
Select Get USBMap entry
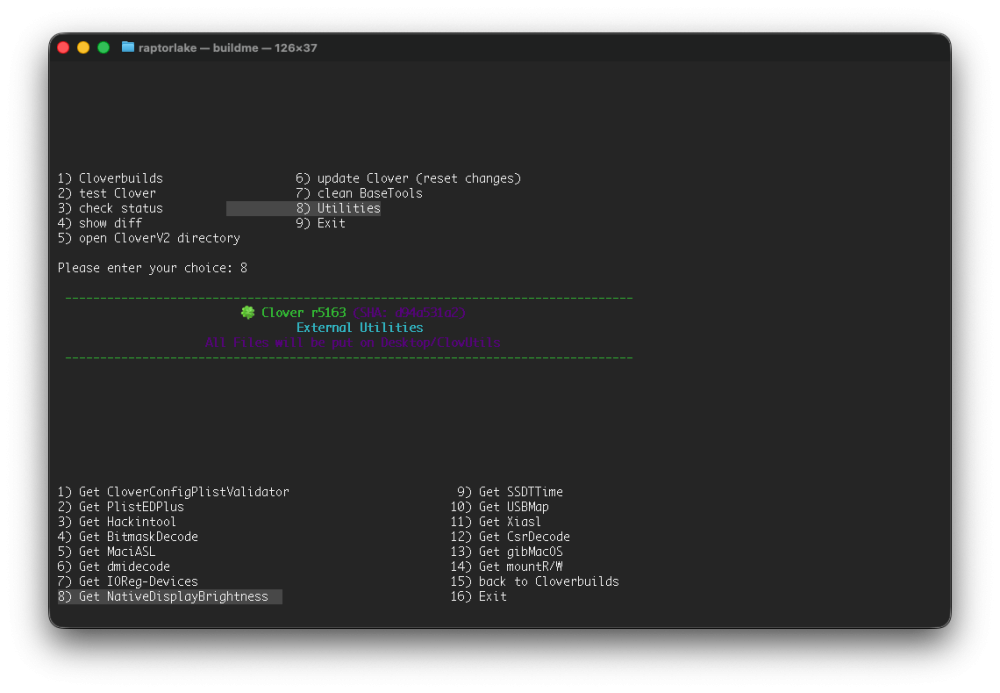(499, 507)
